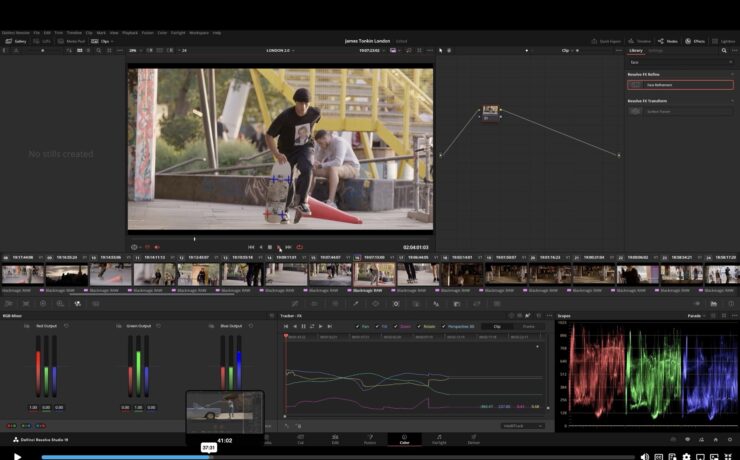The image size is (740, 460).
Task: Play the video with bottom-left play button
Action: coord(17,456)
